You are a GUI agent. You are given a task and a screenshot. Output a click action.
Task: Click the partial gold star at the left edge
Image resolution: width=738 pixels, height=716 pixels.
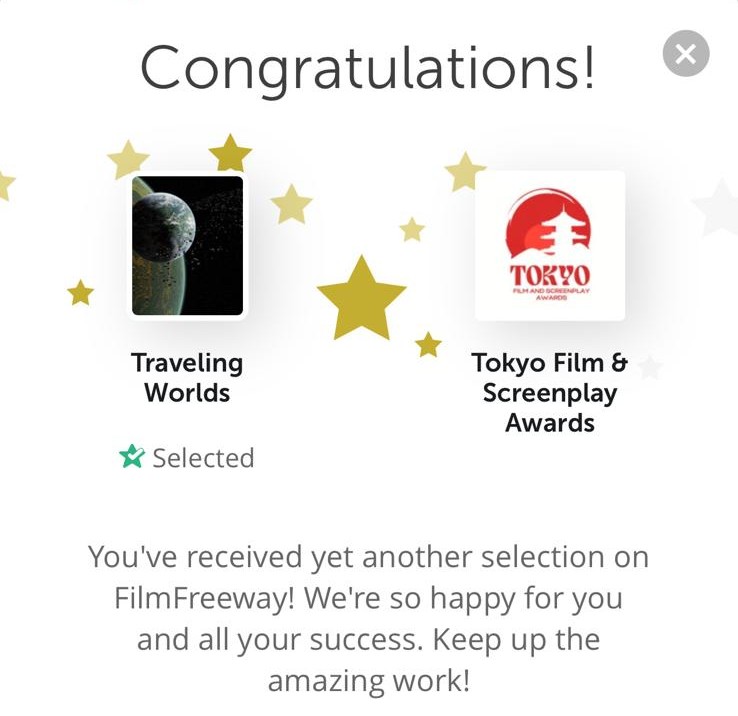(x=5, y=184)
